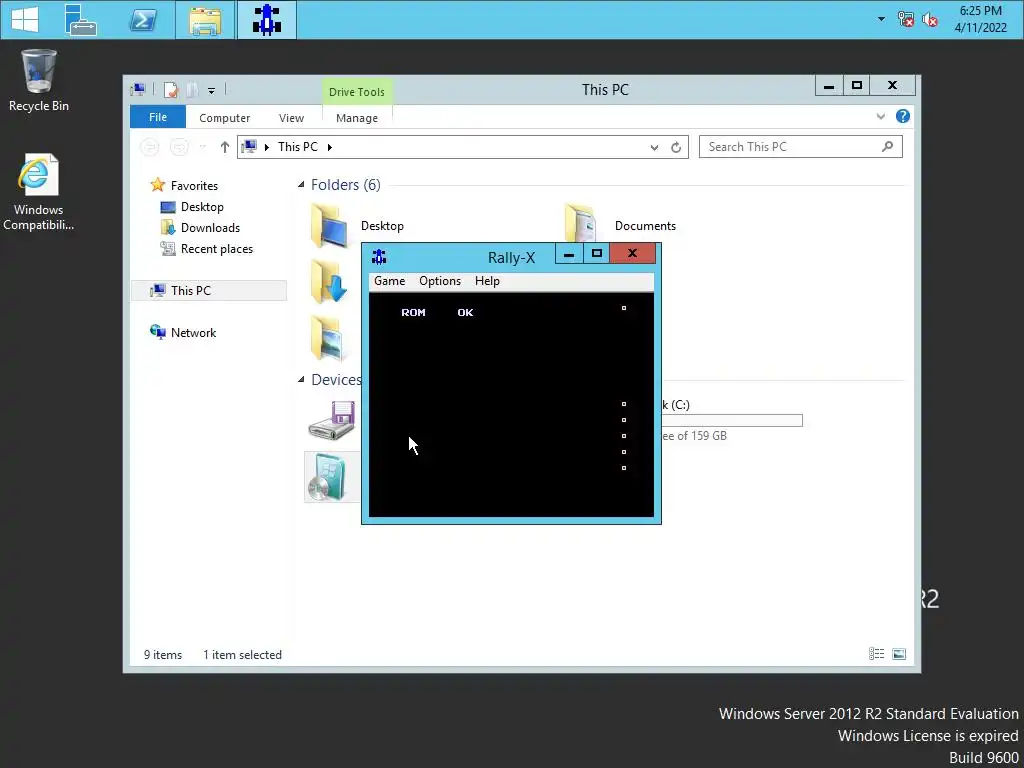Open the Game menu in Rally-X
The width and height of the screenshot is (1024, 768).
tap(389, 281)
